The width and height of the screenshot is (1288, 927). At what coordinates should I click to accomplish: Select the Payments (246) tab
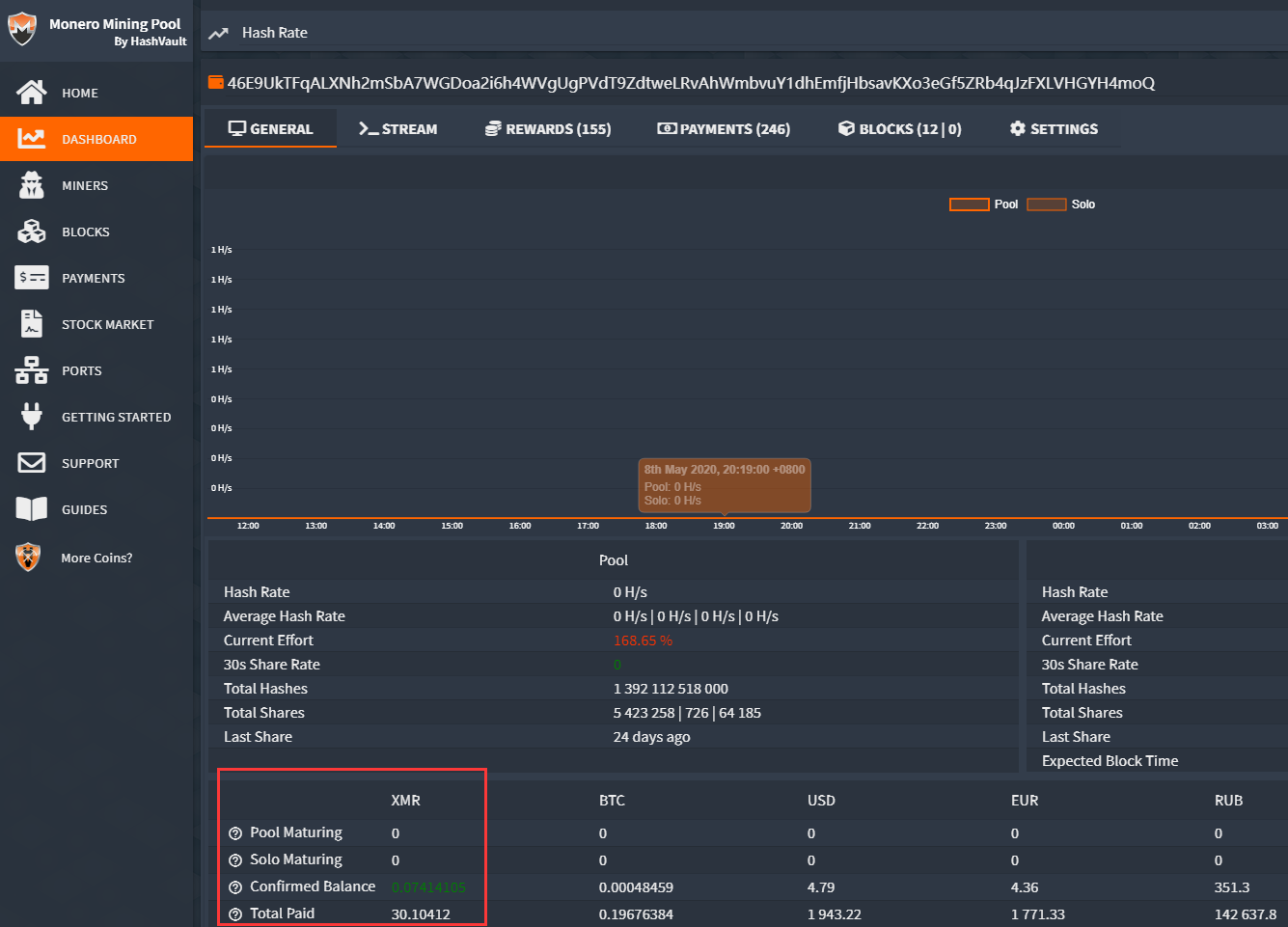click(x=724, y=129)
